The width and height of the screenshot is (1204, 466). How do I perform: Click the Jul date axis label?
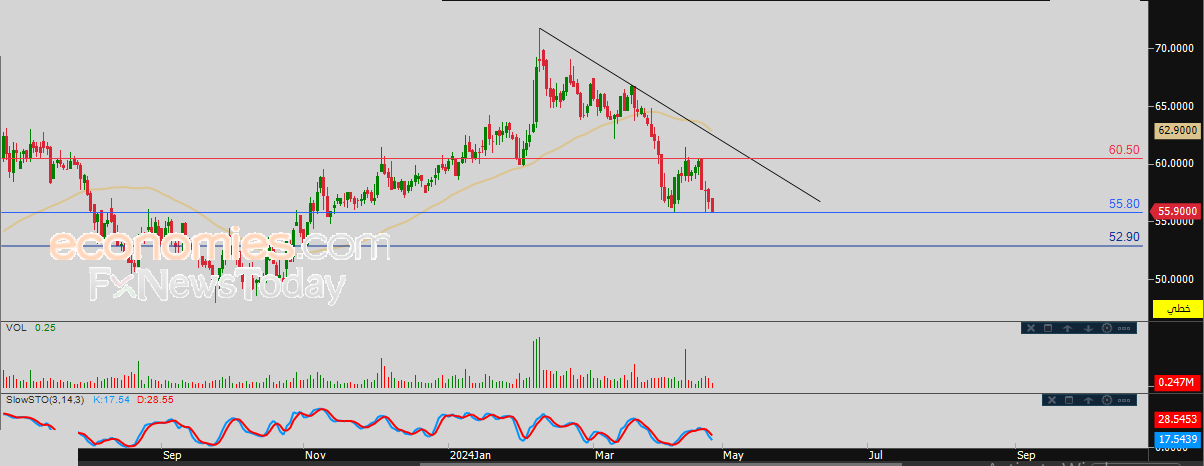click(x=876, y=456)
